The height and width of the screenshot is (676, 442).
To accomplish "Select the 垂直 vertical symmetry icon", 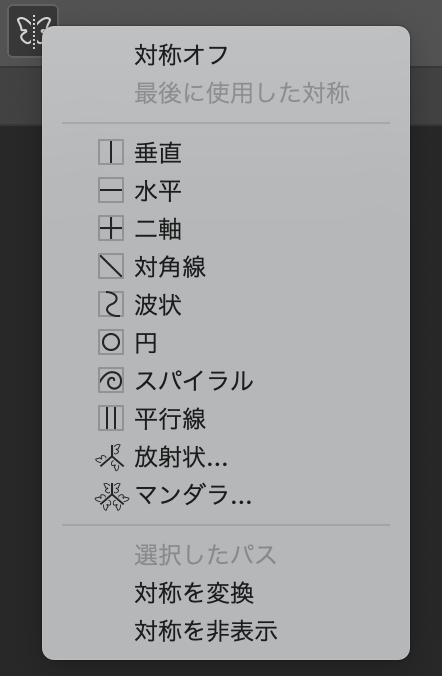I will coord(111,152).
